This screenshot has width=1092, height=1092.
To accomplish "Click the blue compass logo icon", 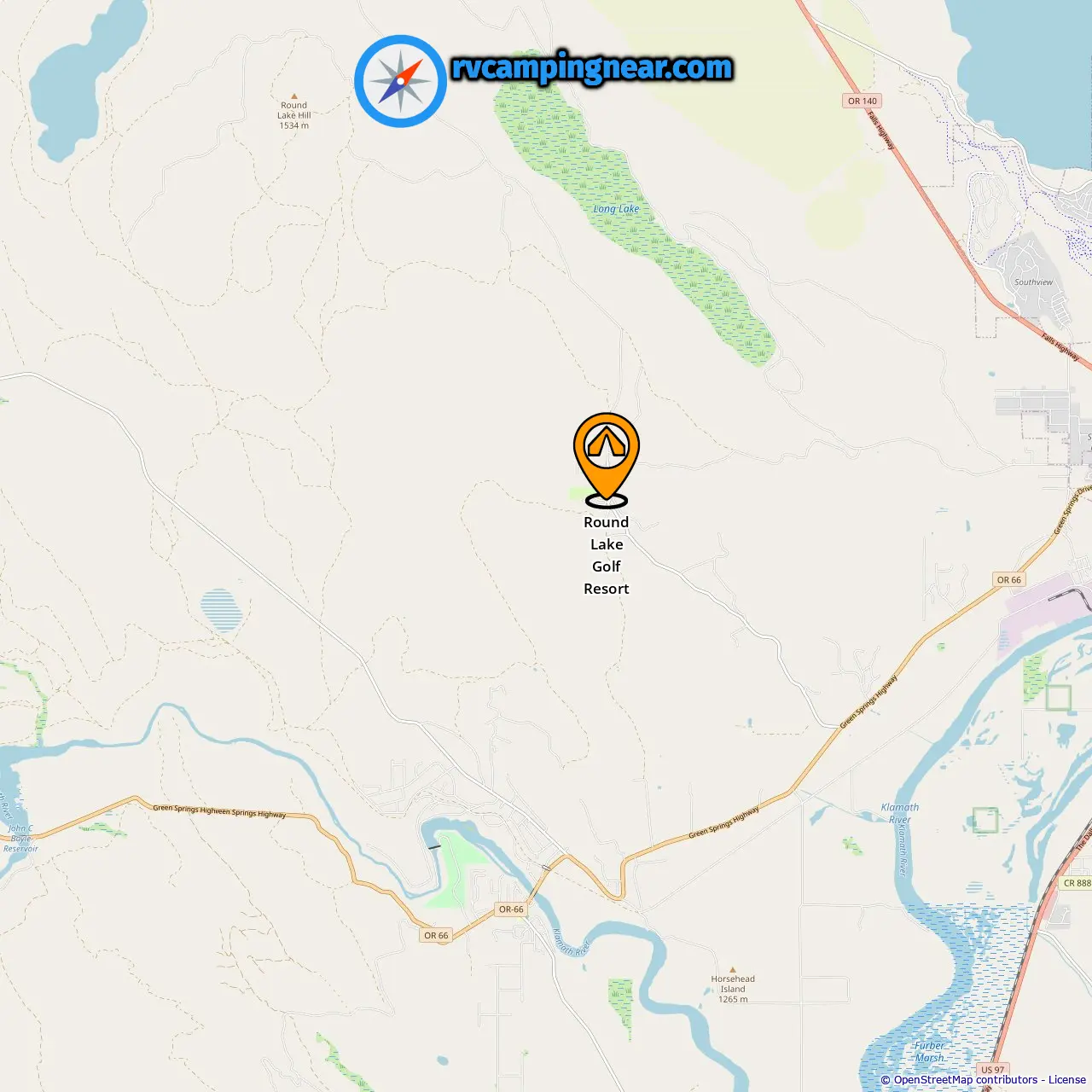I will 400,81.
